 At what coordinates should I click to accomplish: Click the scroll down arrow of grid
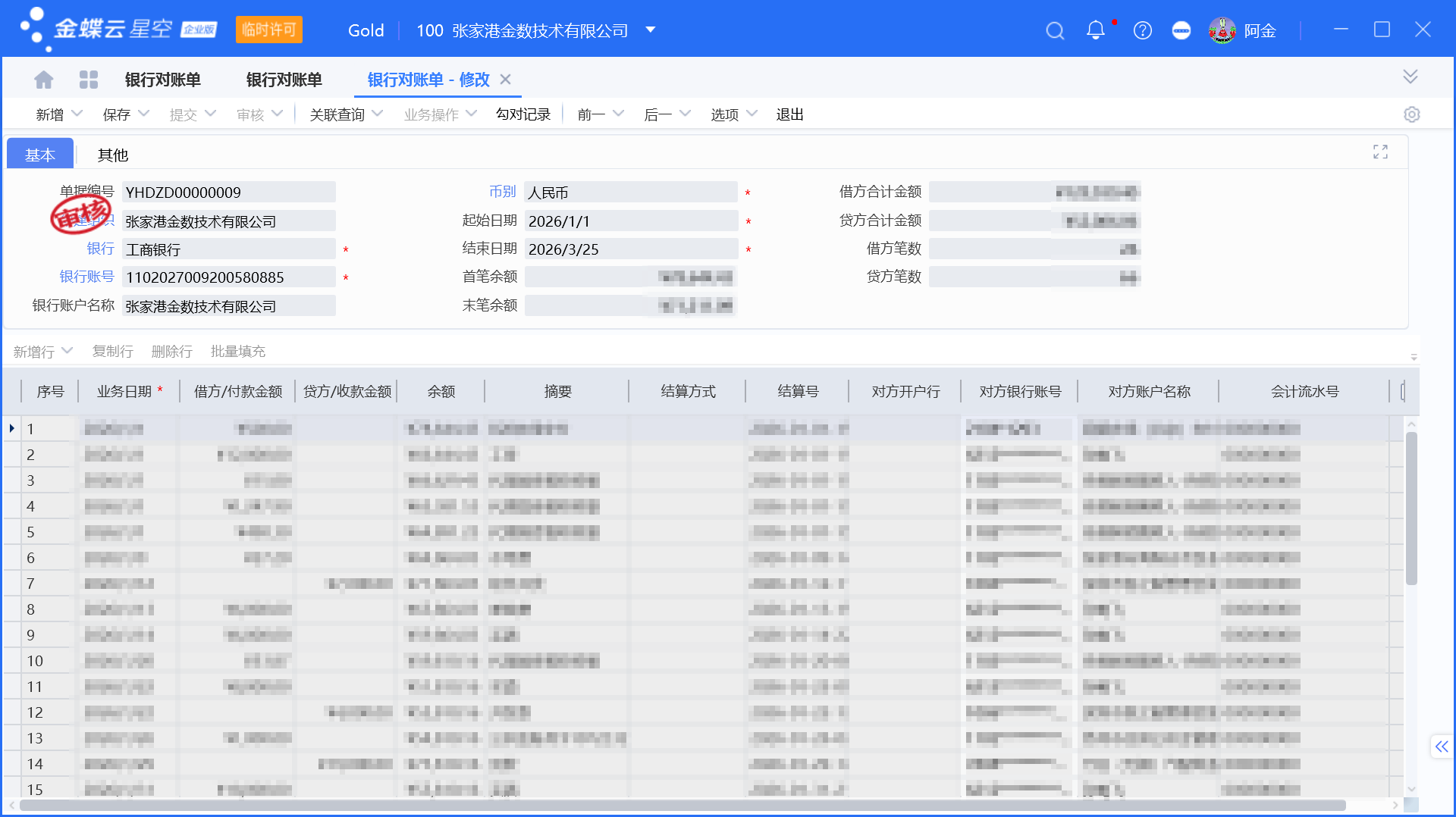tap(1411, 789)
